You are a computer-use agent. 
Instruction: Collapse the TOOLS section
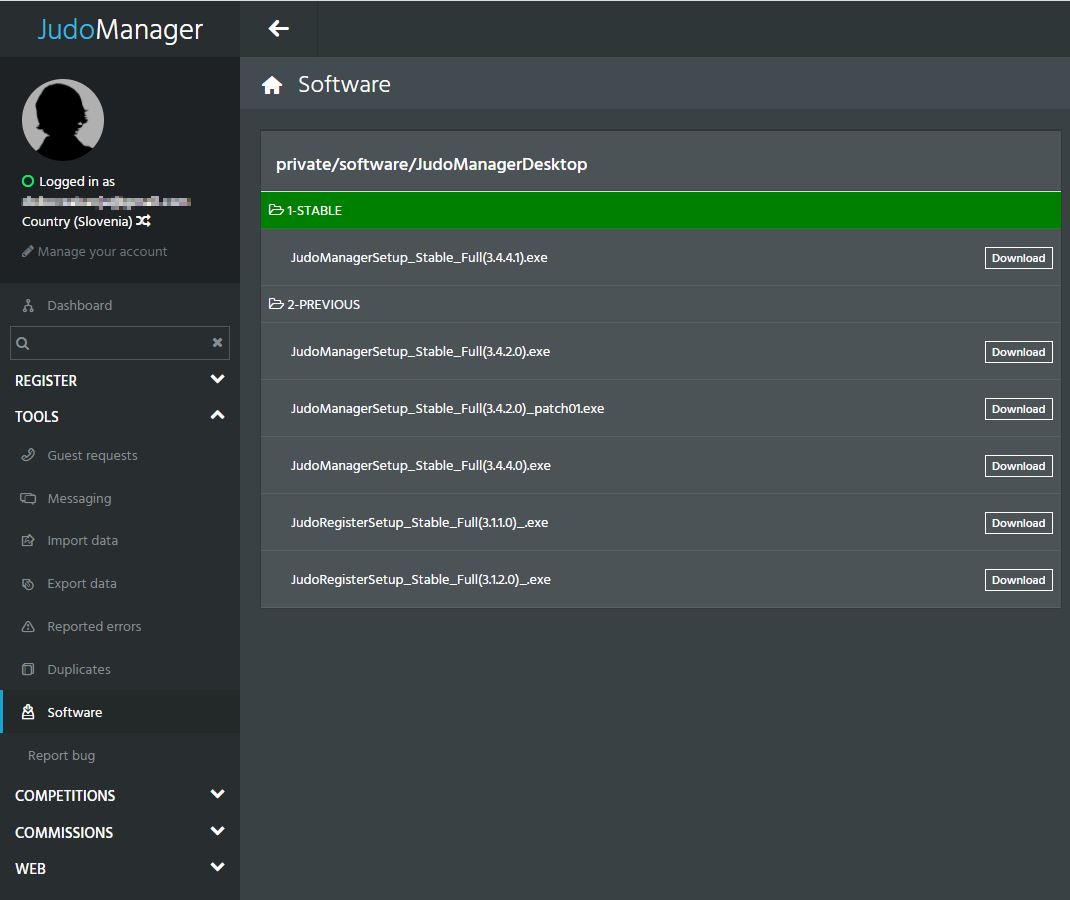[x=120, y=416]
